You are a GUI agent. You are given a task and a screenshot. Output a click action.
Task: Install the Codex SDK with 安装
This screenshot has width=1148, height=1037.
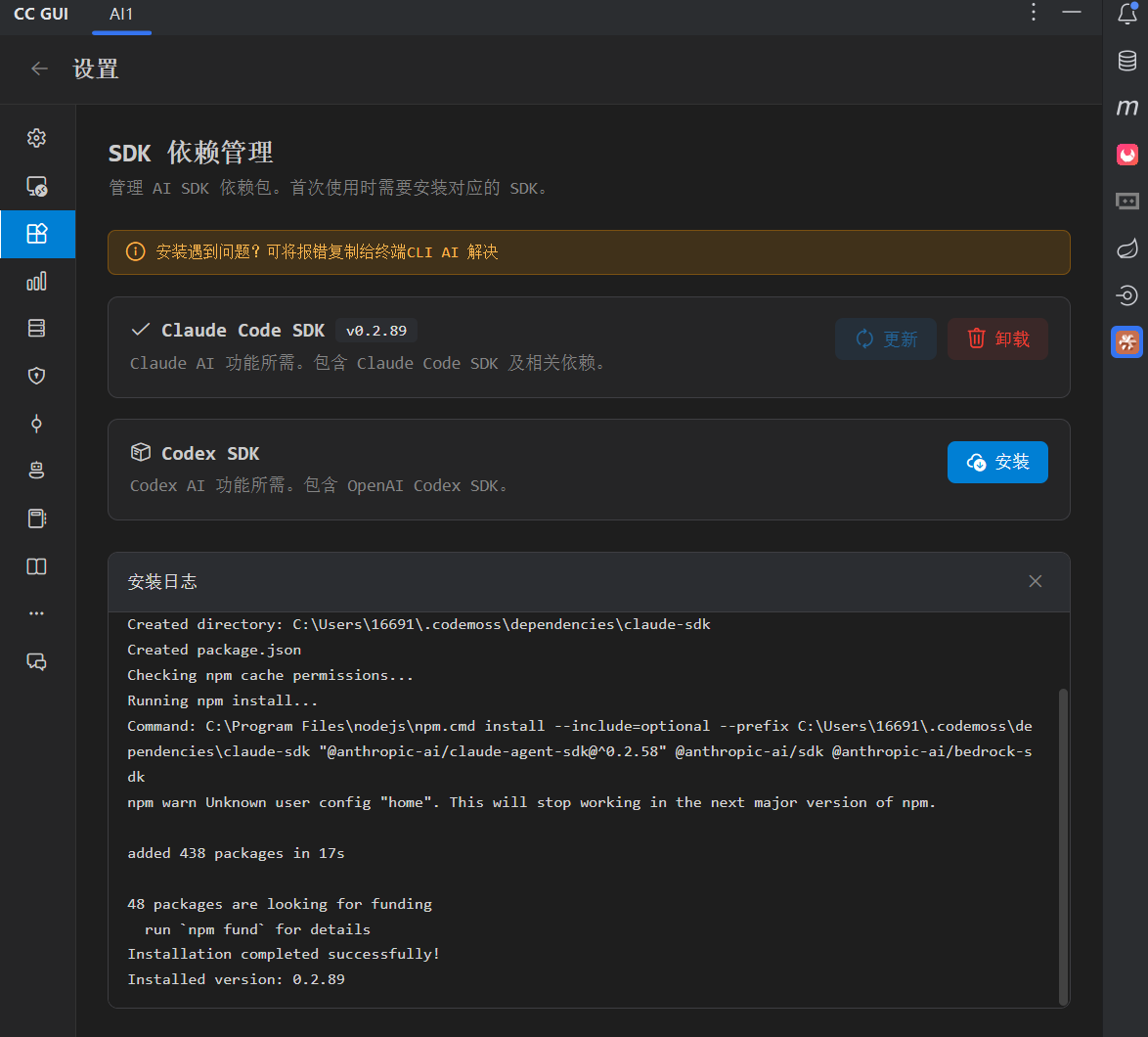(x=998, y=462)
